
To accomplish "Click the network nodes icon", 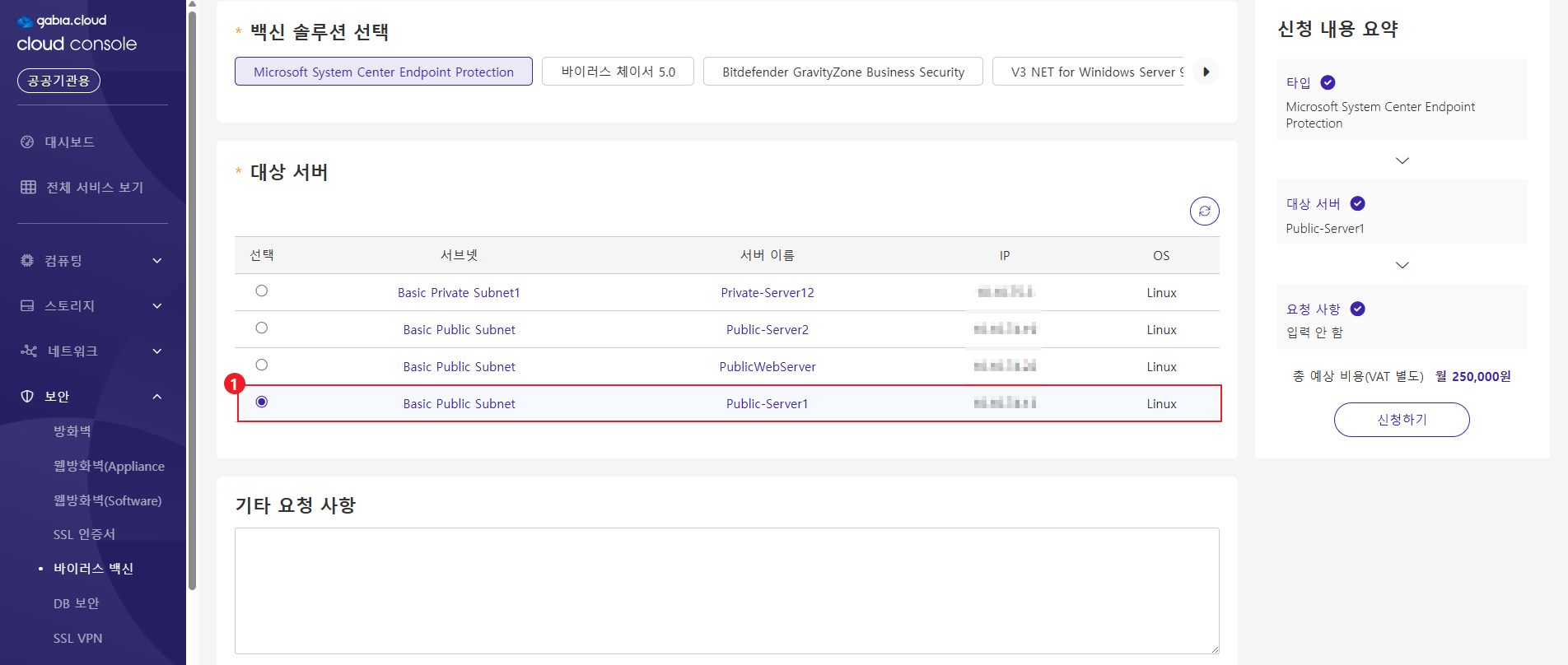I will (x=29, y=351).
